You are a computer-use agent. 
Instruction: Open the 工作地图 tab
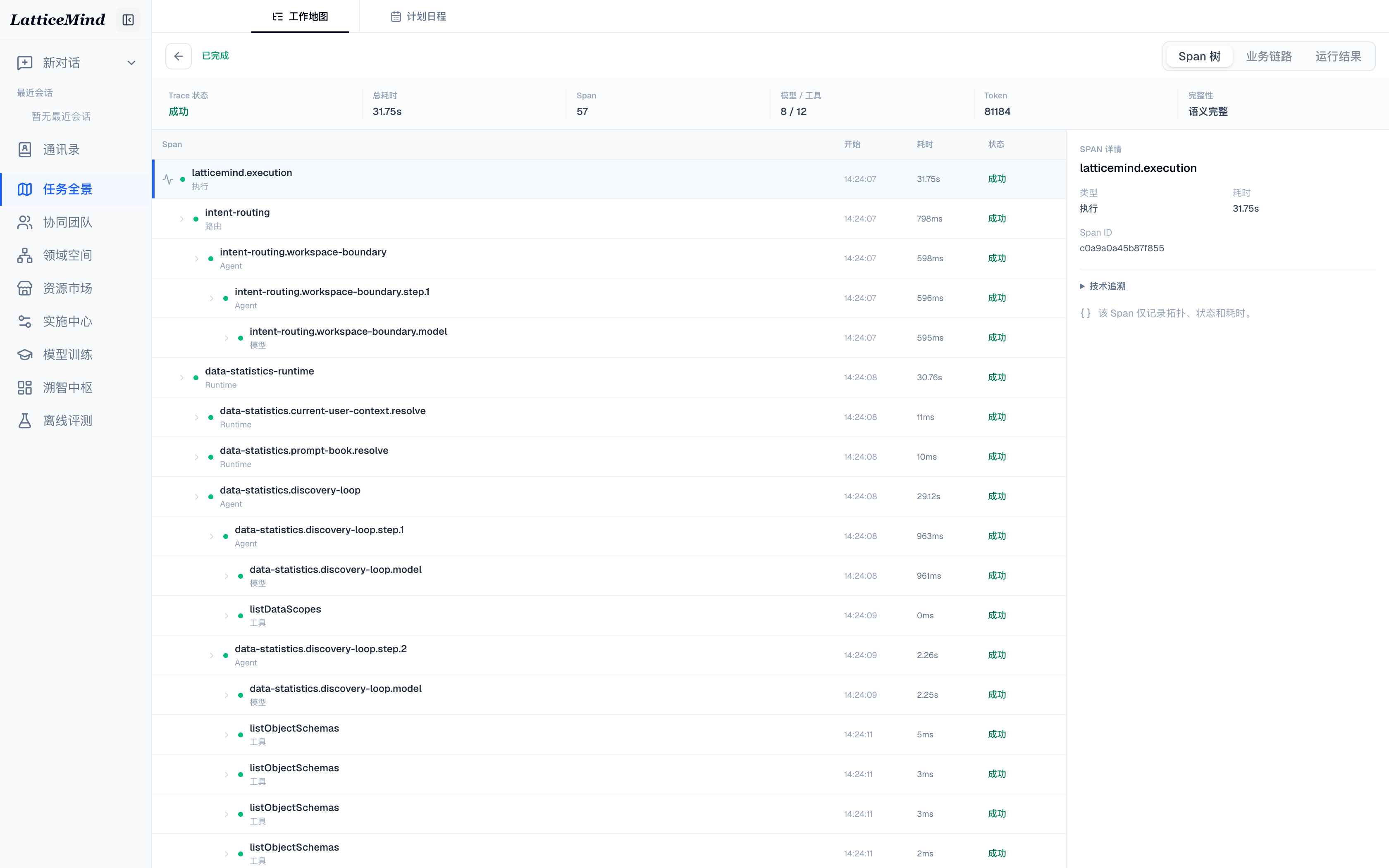pos(300,17)
